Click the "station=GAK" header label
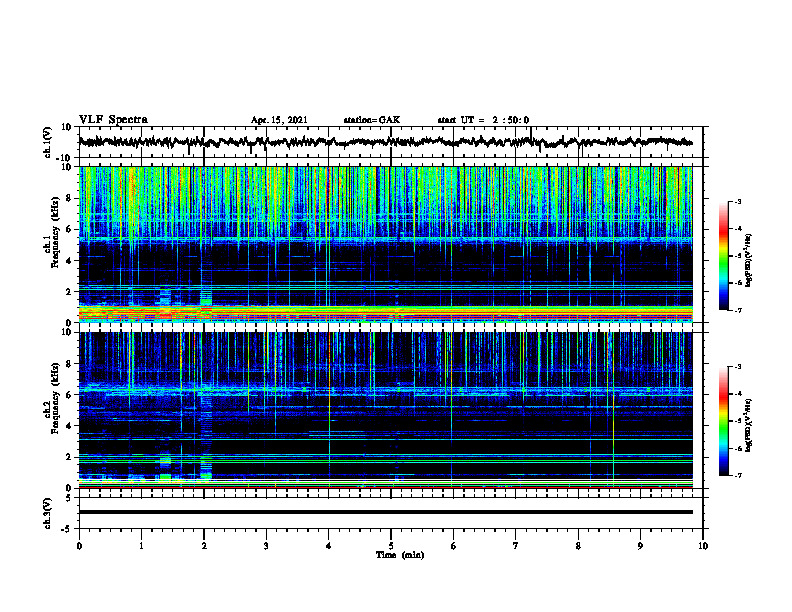This screenshot has height=612, width=792. tap(372, 120)
